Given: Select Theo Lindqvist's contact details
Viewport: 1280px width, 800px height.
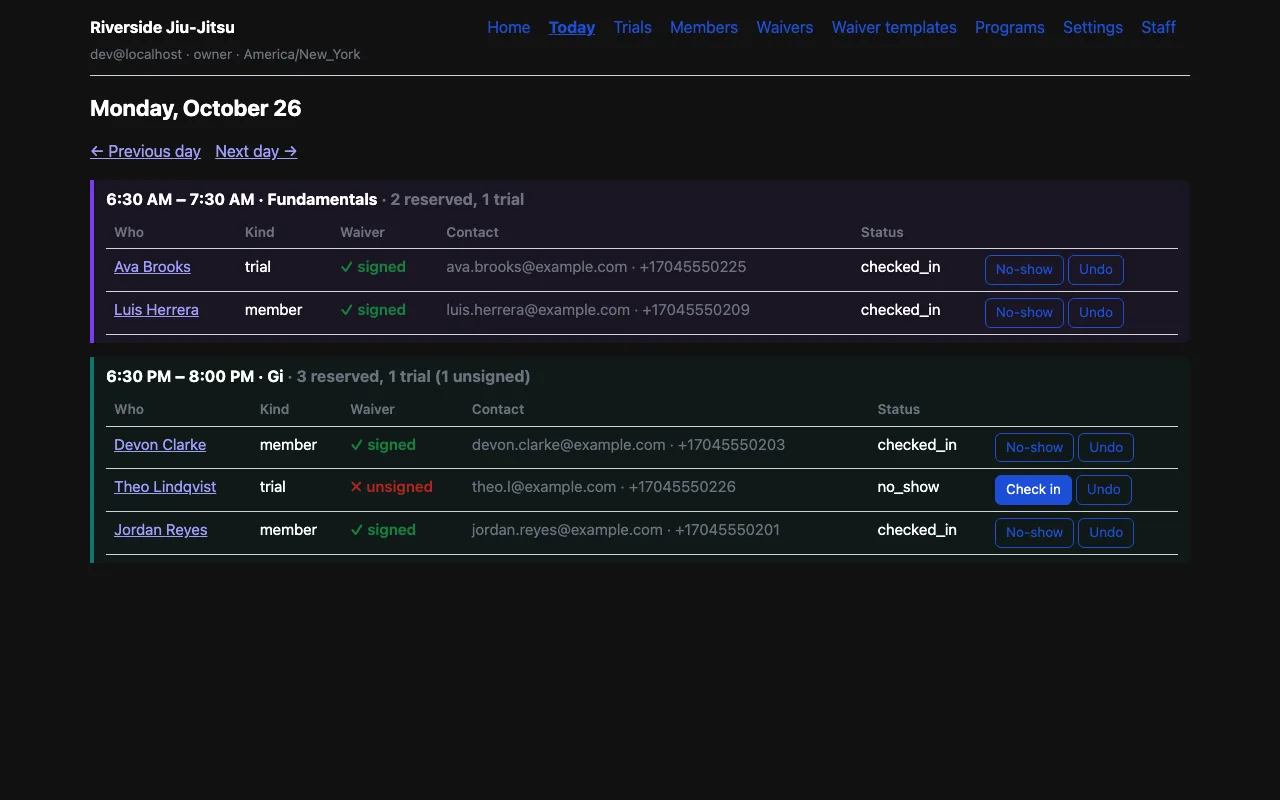Looking at the screenshot, I should [x=604, y=487].
